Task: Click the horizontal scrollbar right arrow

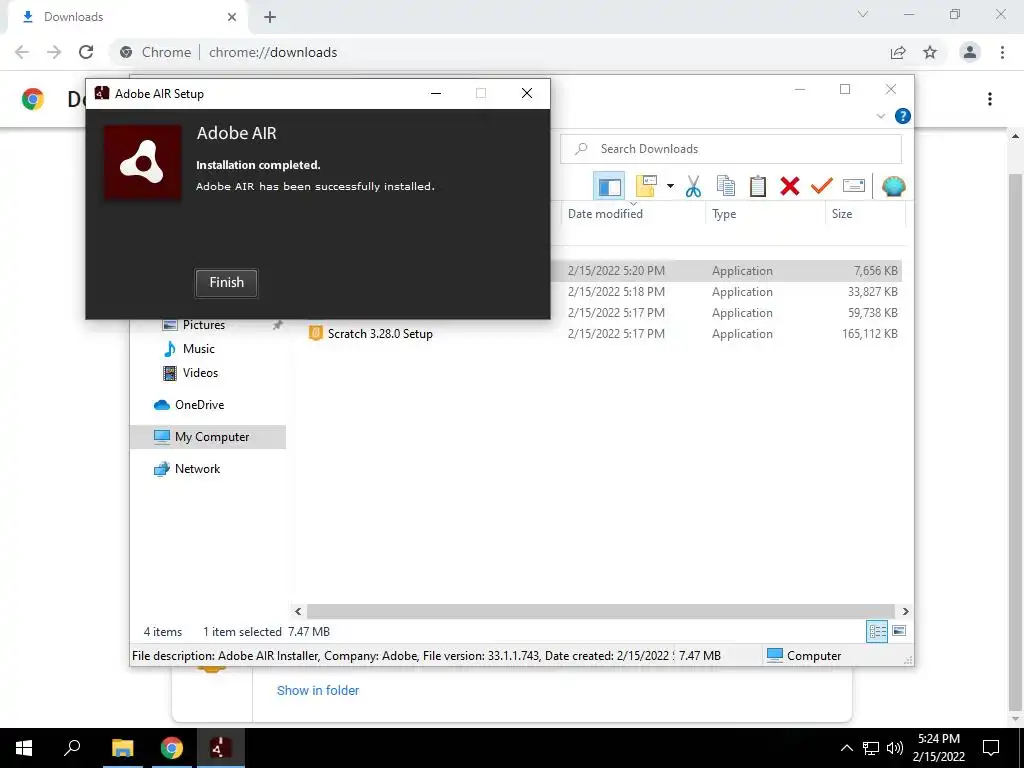Action: point(905,611)
